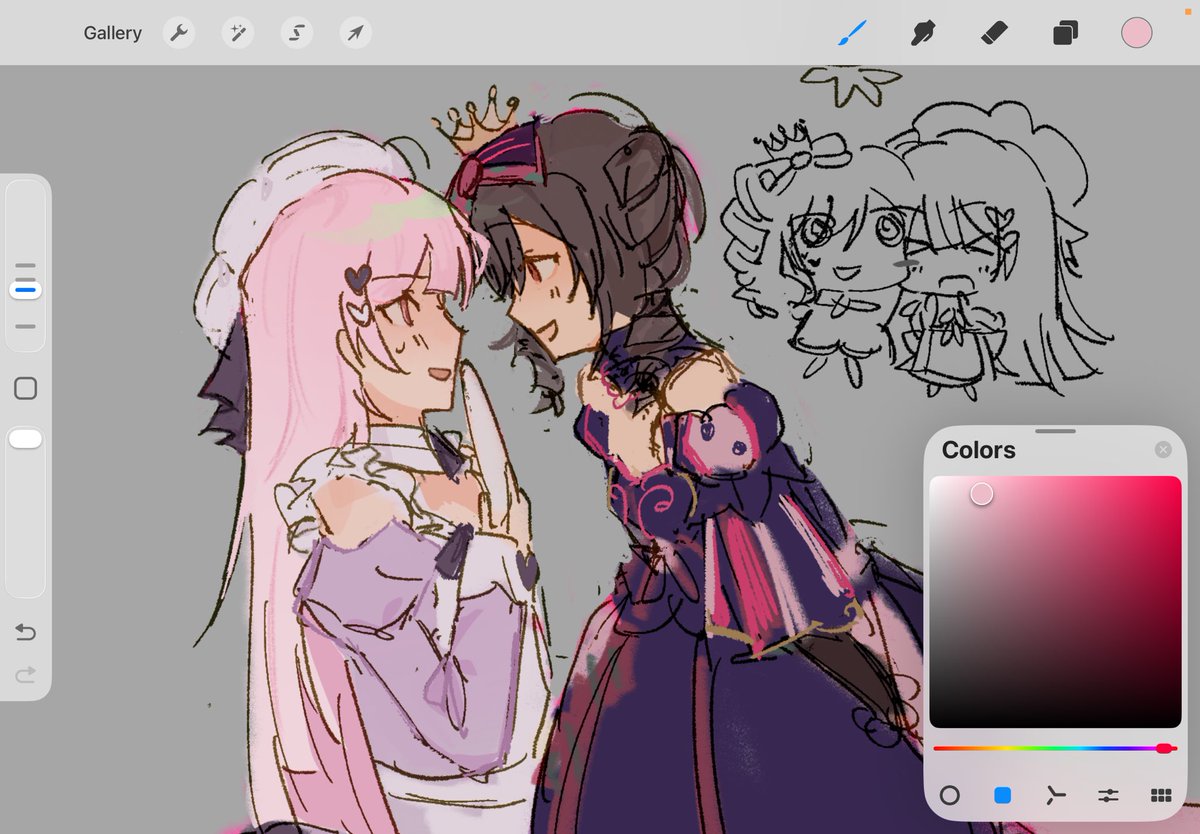Screen dimensions: 1200x834
Task: Open the Layers panel
Action: [1065, 33]
